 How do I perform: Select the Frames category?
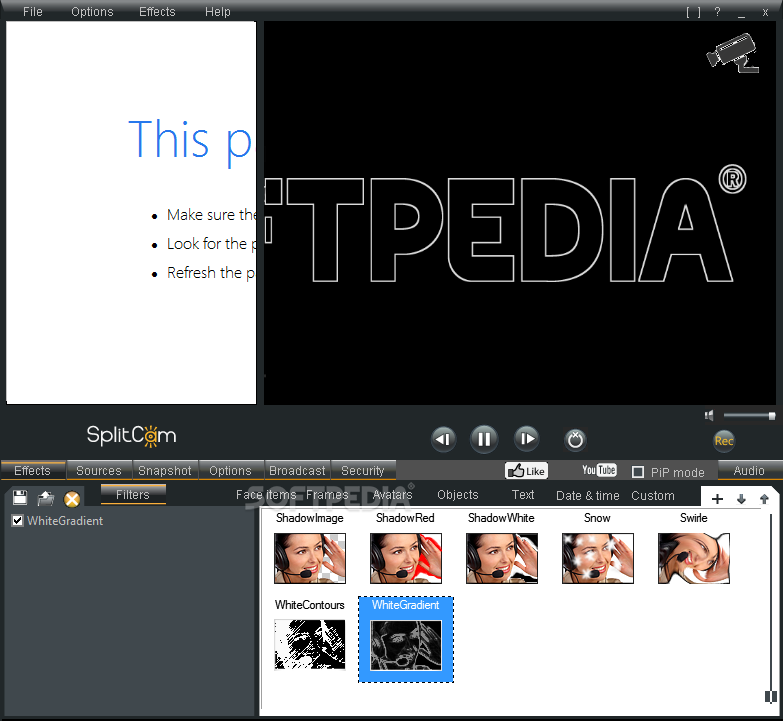tap(328, 495)
